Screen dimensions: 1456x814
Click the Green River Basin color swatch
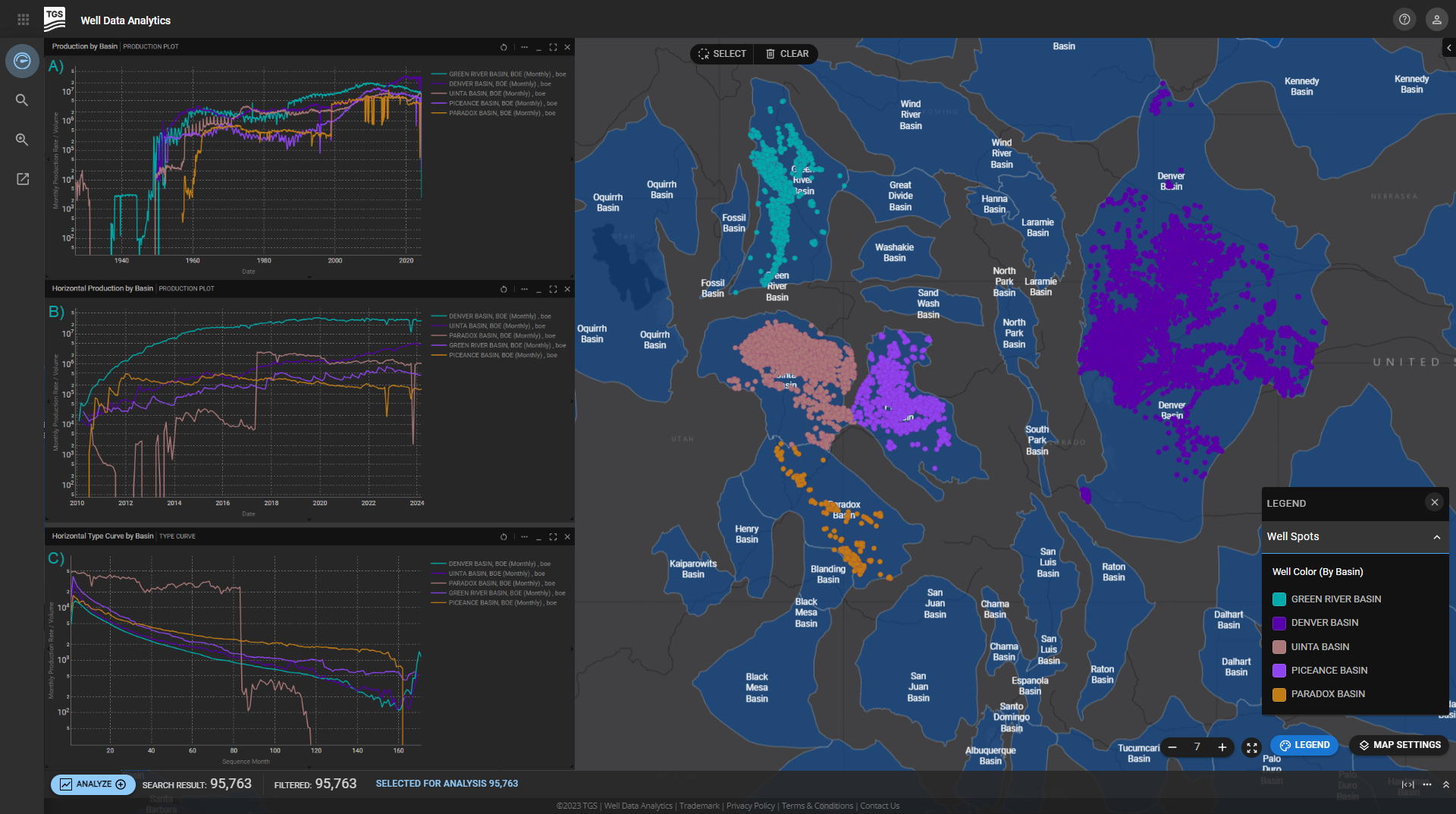point(1279,599)
